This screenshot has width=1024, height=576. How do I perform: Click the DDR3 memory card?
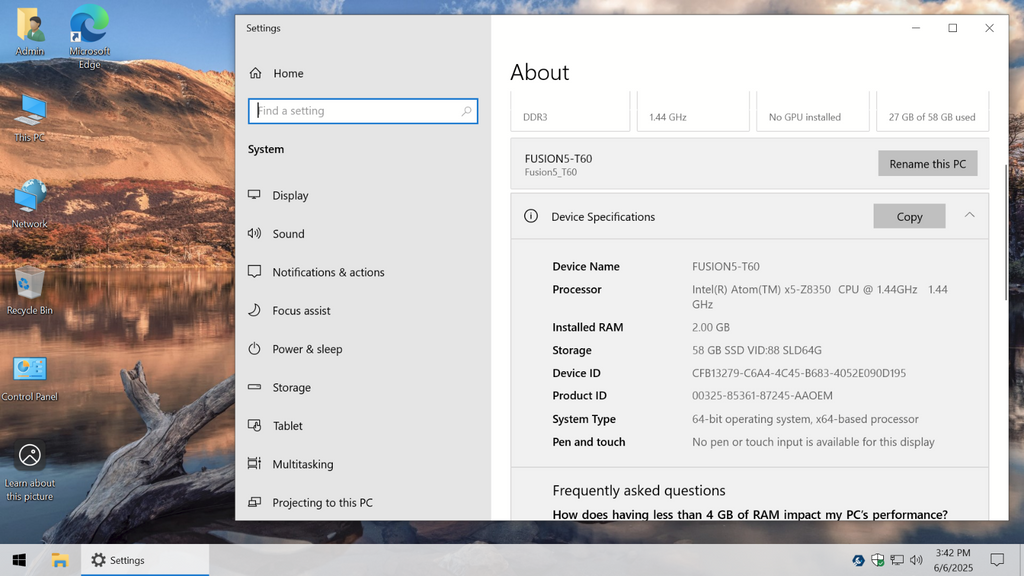point(570,112)
